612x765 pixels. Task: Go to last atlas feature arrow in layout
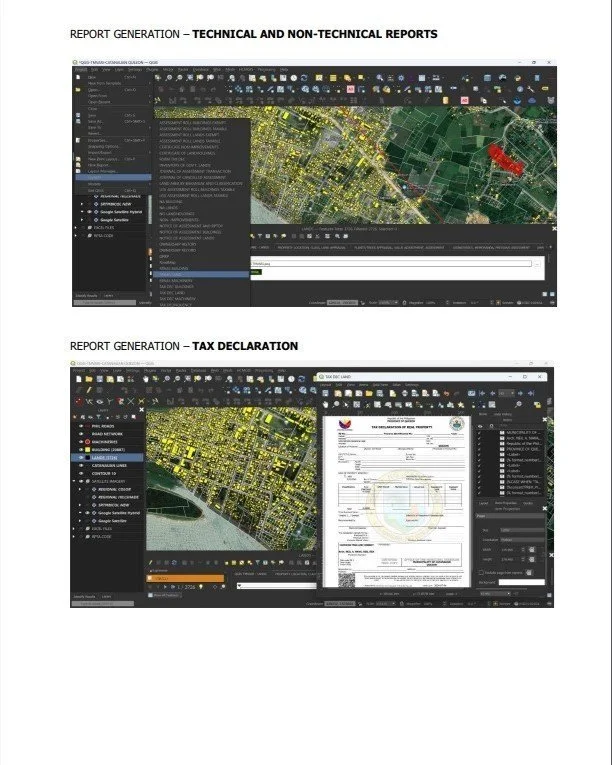[530, 393]
